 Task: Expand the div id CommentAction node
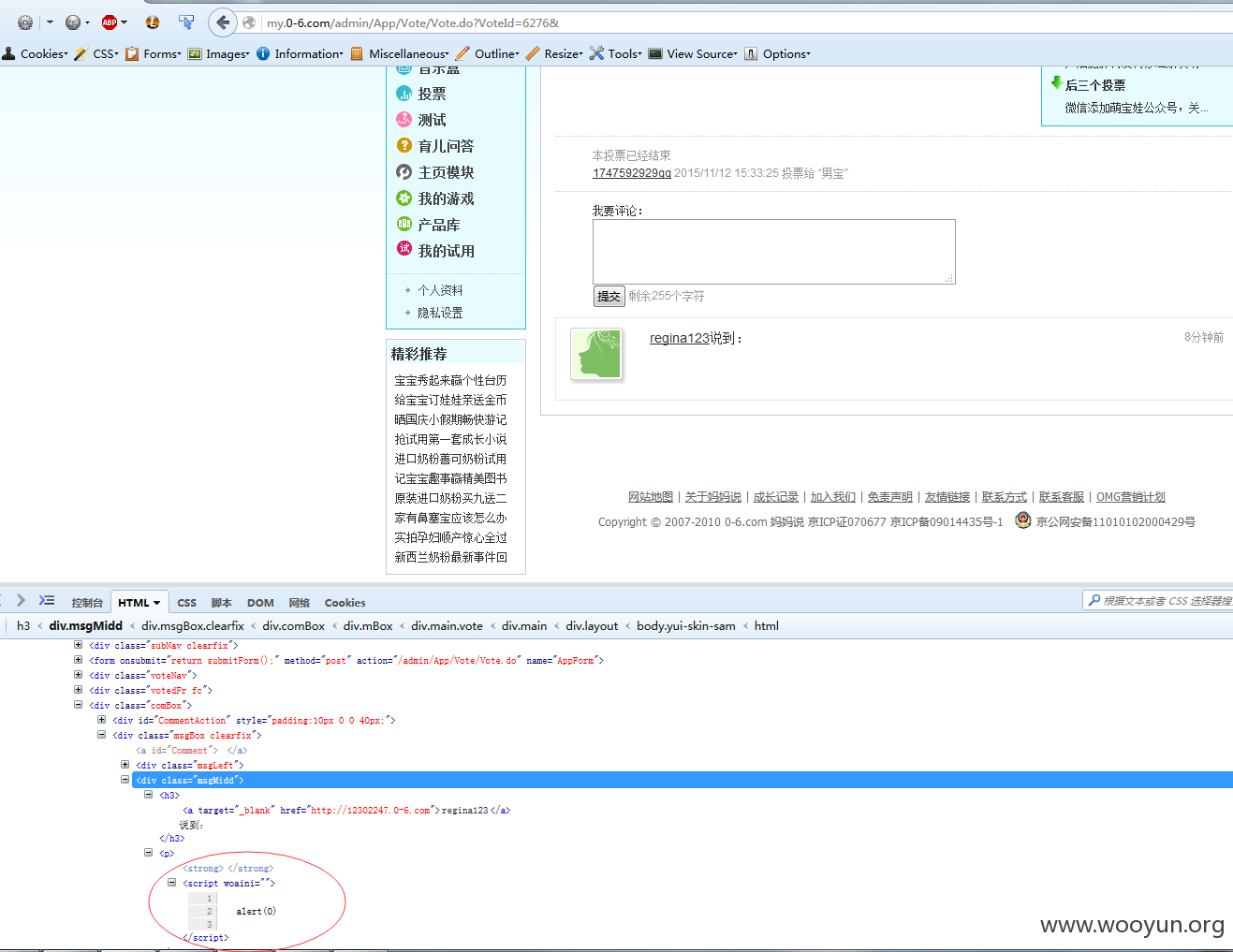102,720
